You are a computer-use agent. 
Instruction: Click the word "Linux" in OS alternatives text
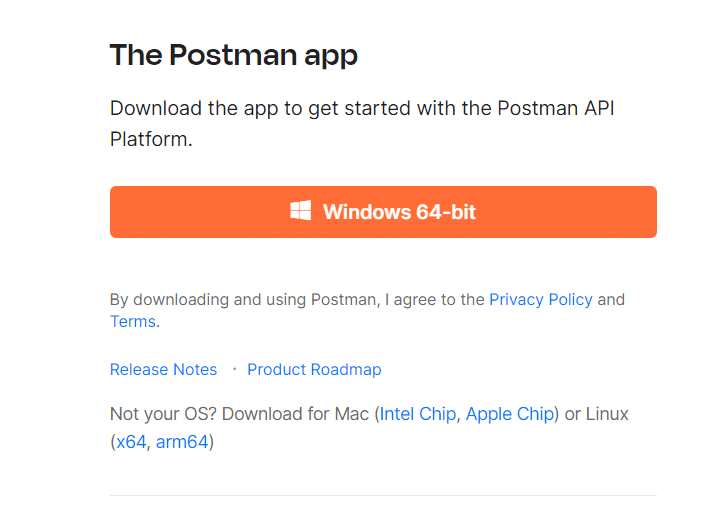[607, 413]
